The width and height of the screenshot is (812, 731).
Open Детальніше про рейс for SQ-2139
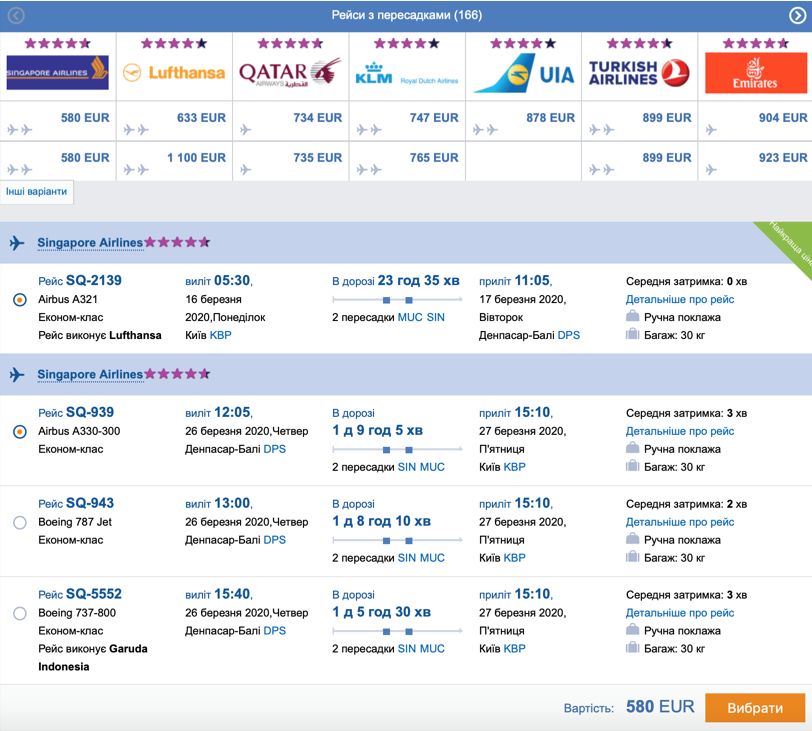679,299
